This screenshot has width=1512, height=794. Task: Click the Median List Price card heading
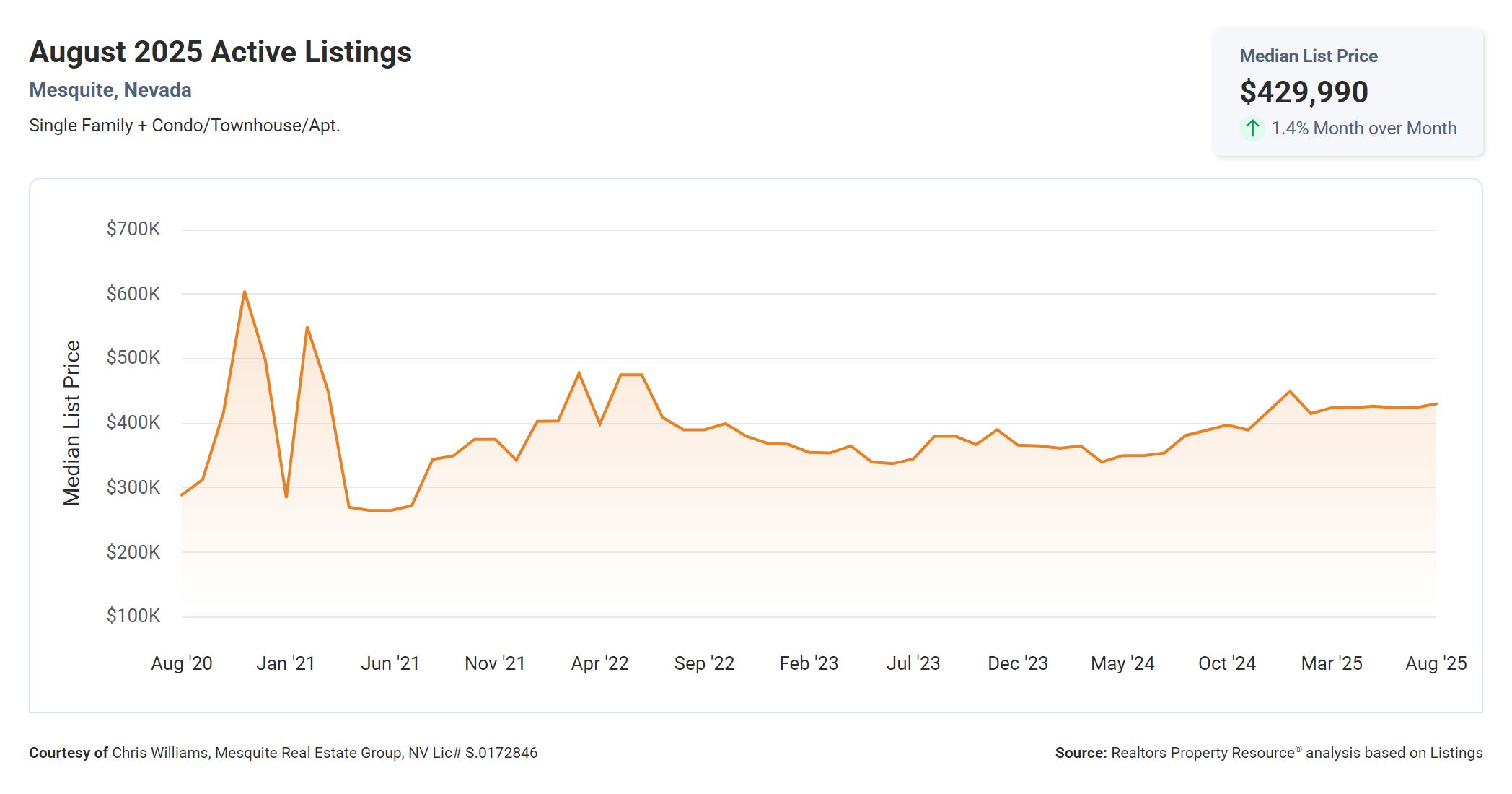click(1308, 56)
